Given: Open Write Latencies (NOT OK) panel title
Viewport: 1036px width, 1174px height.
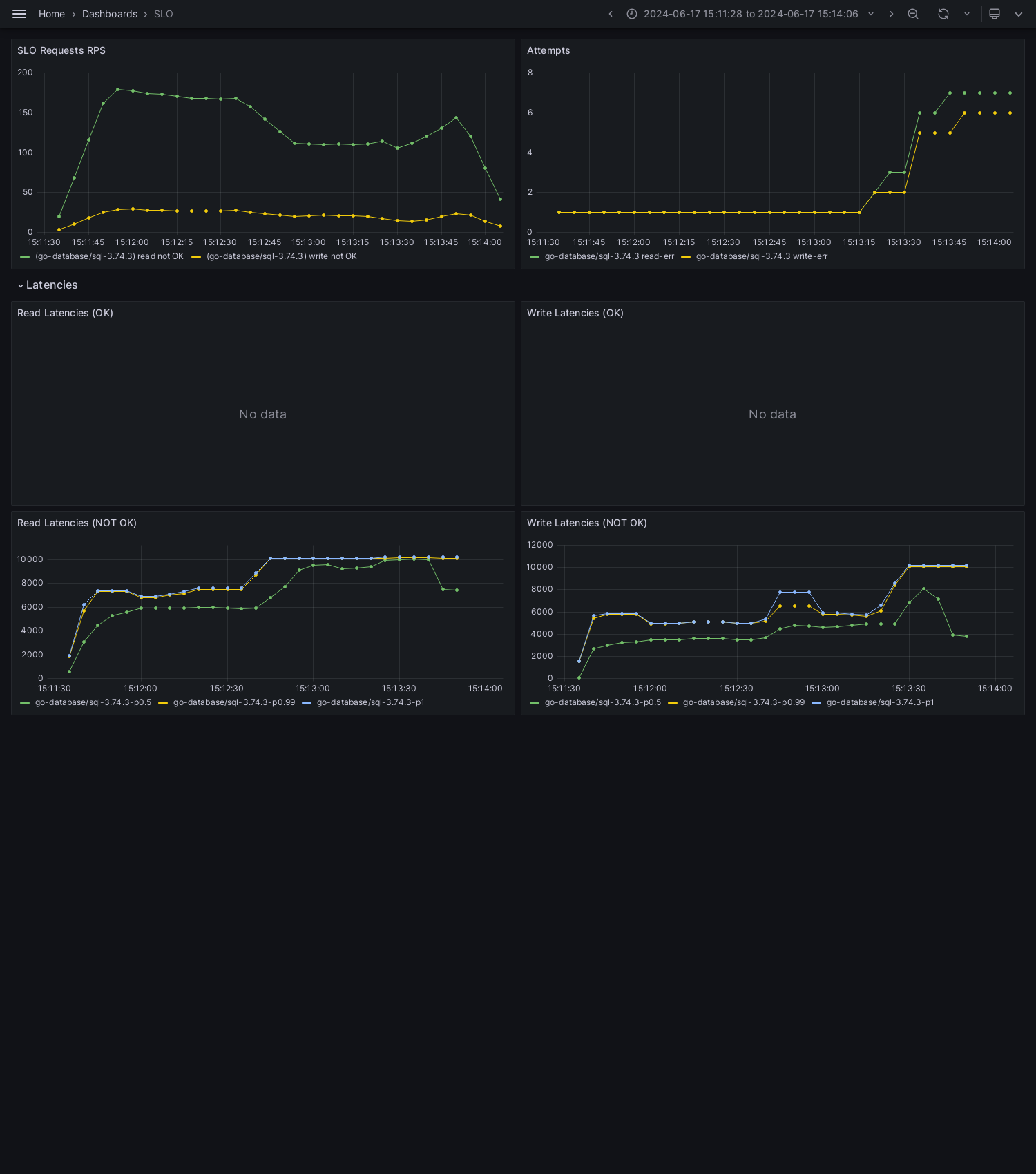Looking at the screenshot, I should tap(587, 523).
